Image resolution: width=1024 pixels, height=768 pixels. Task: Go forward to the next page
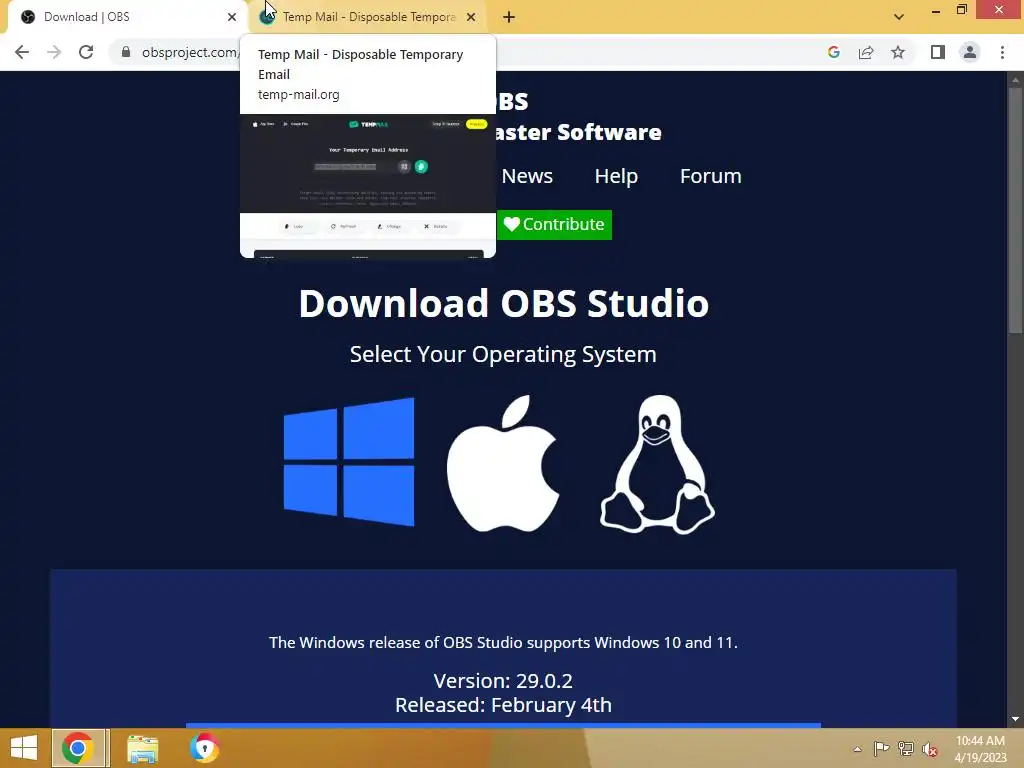click(x=54, y=52)
